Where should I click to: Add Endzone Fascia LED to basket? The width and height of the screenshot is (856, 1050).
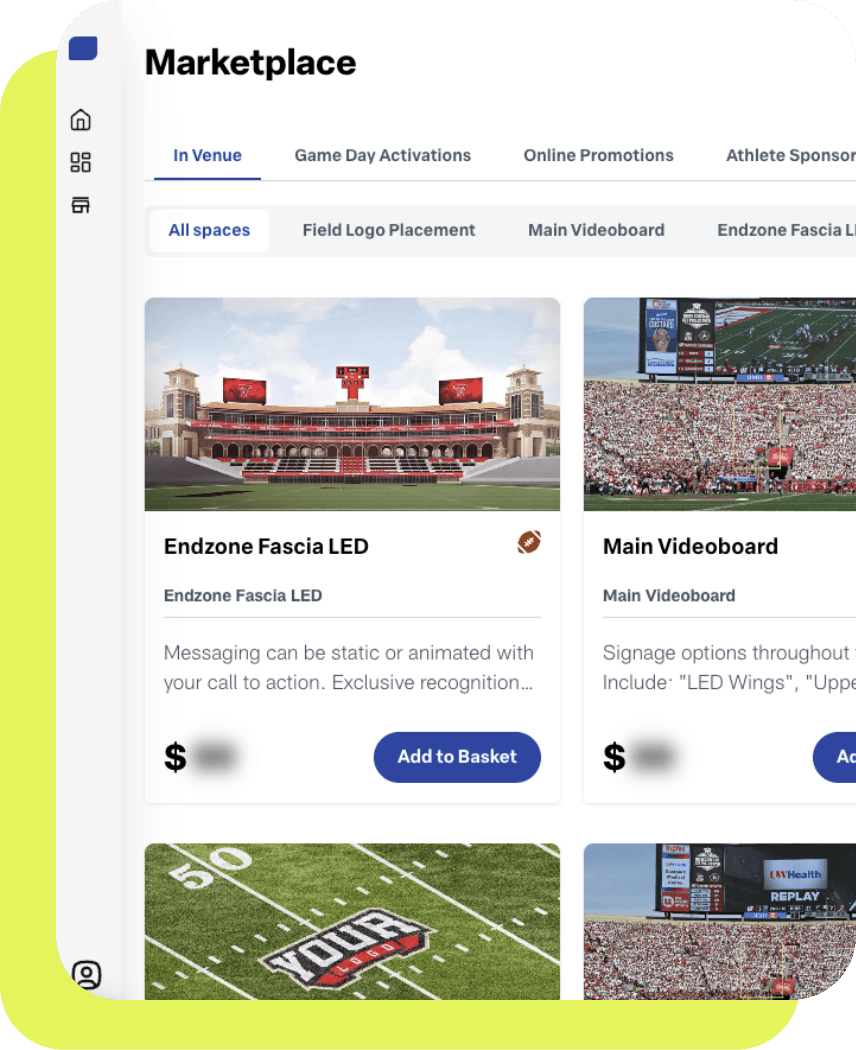[457, 757]
